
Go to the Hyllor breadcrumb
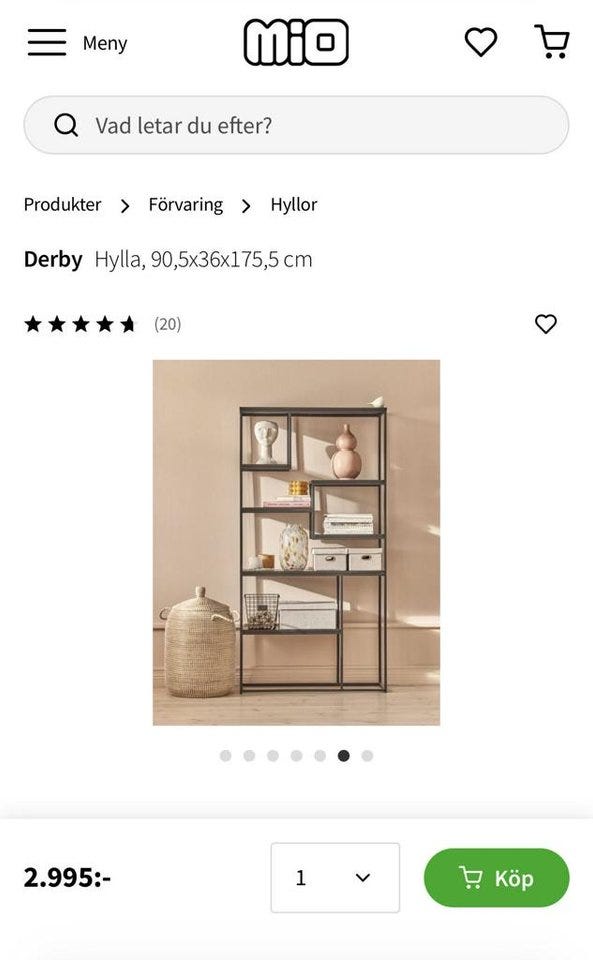coord(294,204)
